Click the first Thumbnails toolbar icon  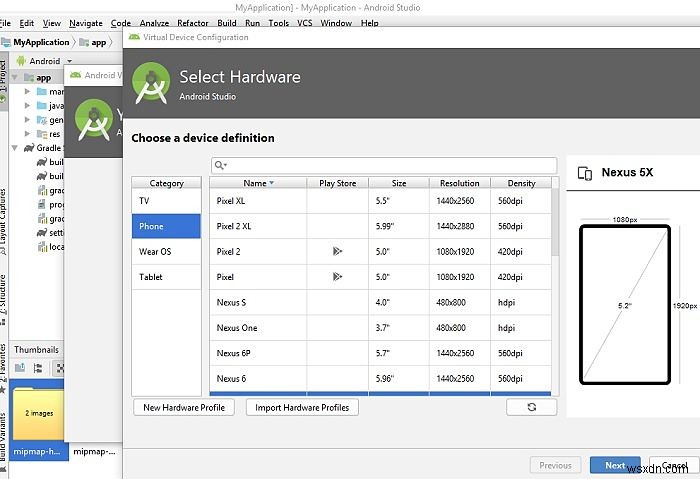coord(20,368)
